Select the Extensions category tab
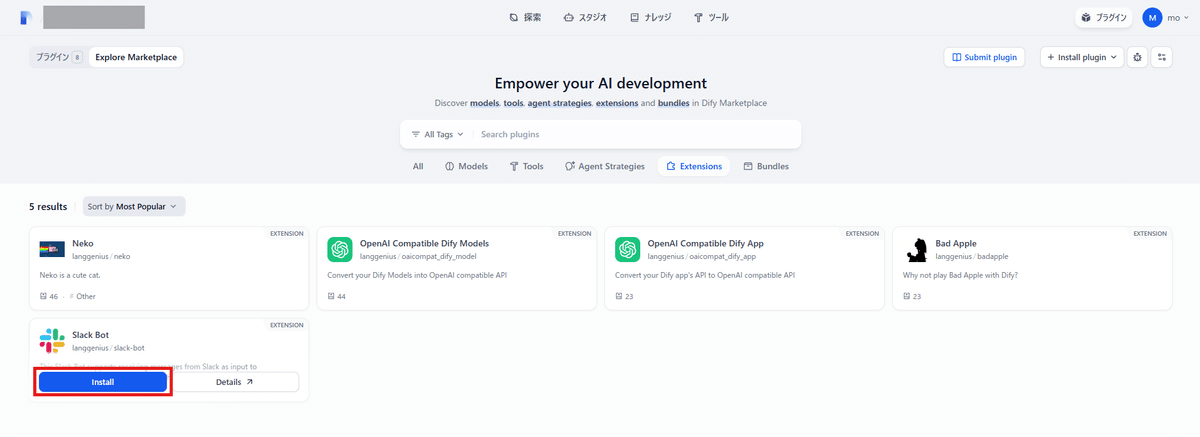Image resolution: width=1200 pixels, height=437 pixels. (694, 166)
